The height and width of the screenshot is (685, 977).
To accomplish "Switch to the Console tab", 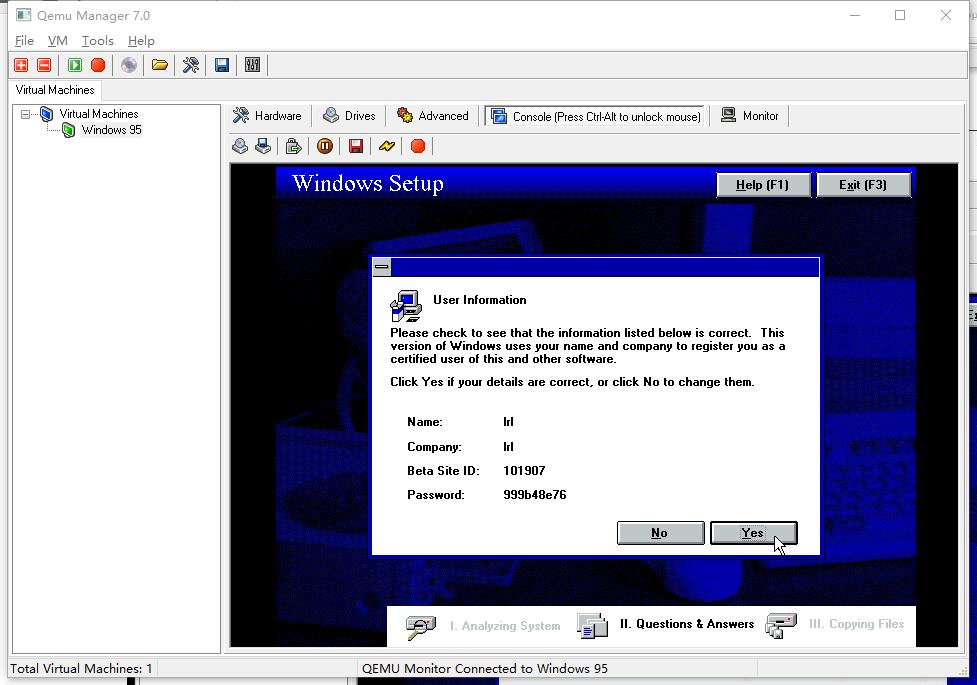I will pos(595,117).
